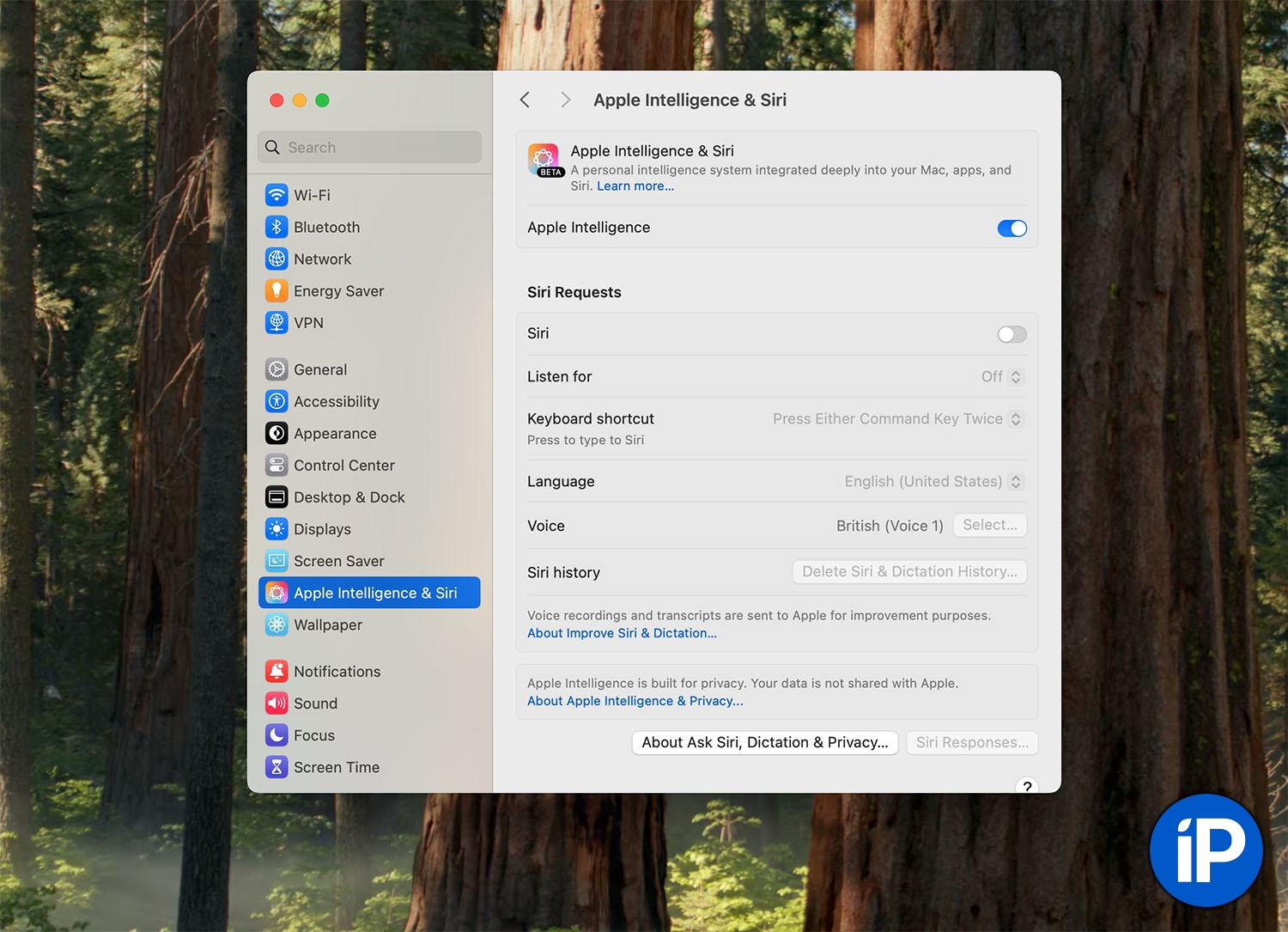Open the Listen for dropdown
Viewport: 1288px width, 932px height.
[1002, 377]
